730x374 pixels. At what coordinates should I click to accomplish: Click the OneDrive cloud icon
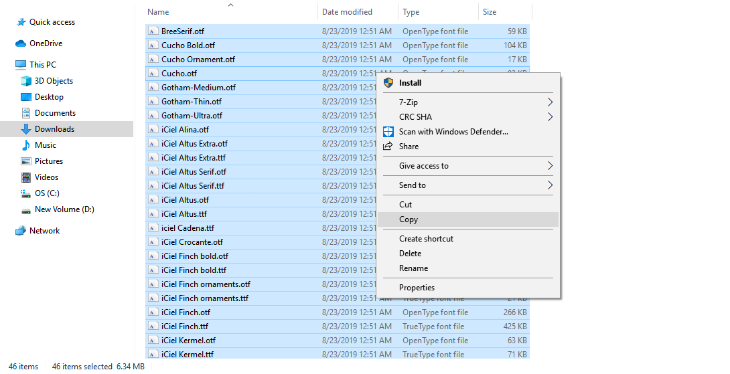(20, 43)
